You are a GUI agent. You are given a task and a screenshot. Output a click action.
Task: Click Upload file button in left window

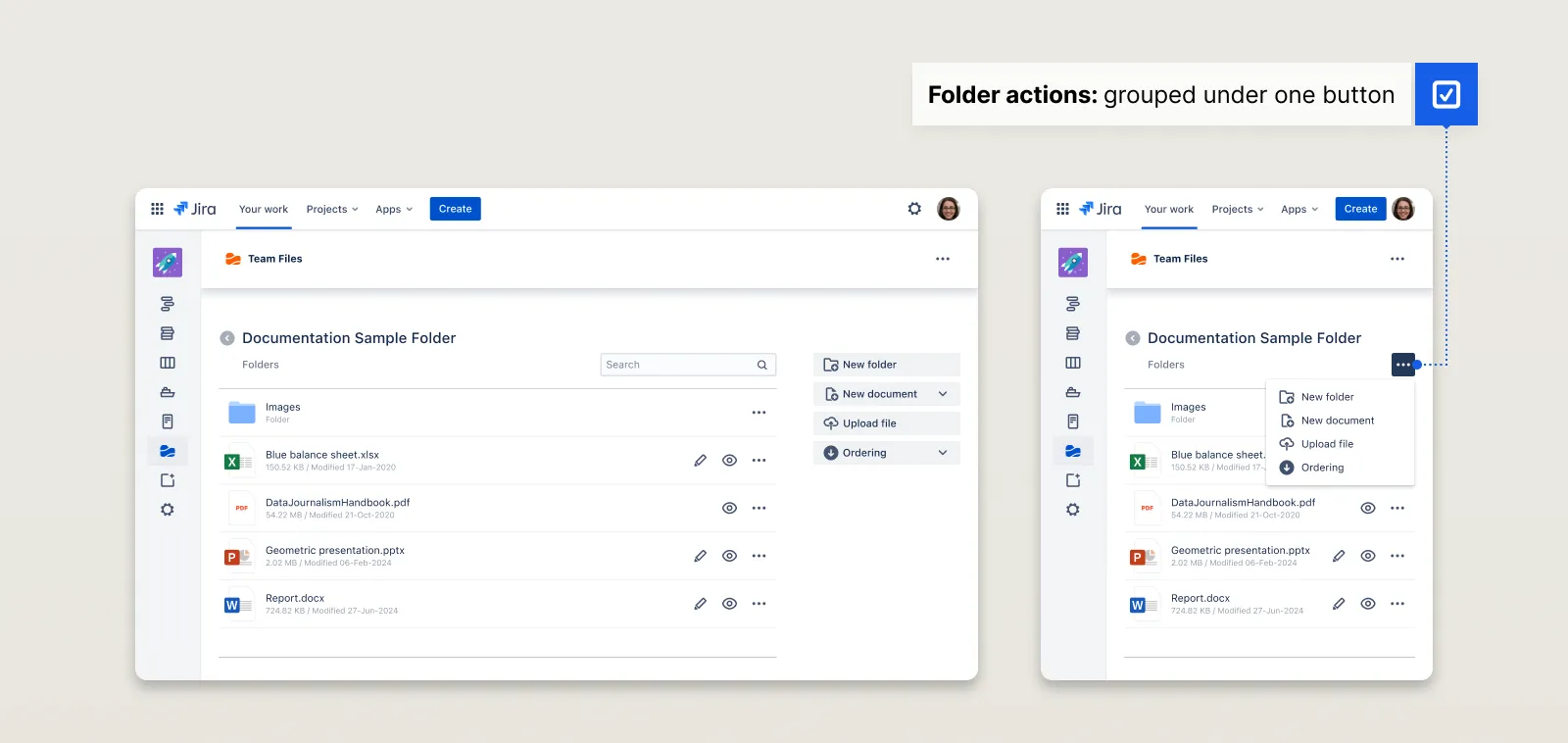(887, 423)
